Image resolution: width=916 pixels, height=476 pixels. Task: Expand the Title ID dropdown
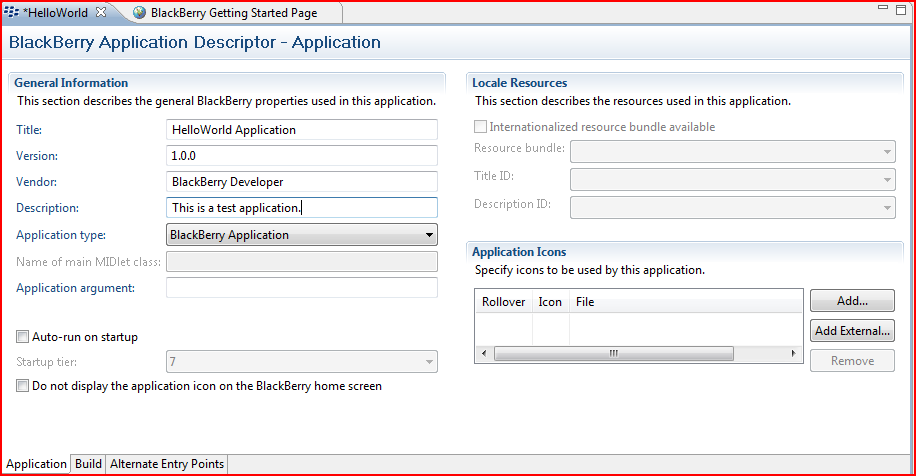click(x=733, y=179)
